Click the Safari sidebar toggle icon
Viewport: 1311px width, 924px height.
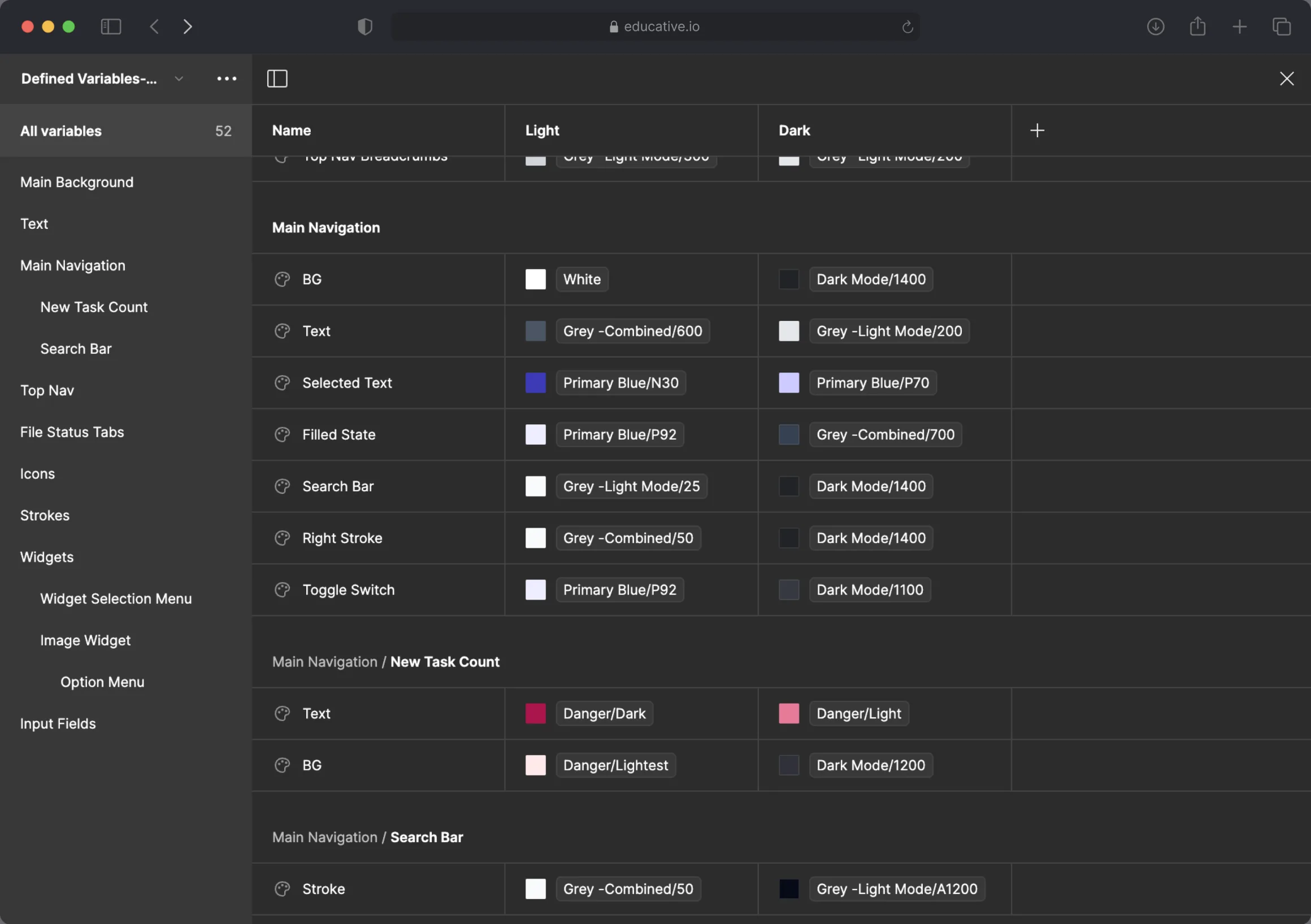click(111, 27)
